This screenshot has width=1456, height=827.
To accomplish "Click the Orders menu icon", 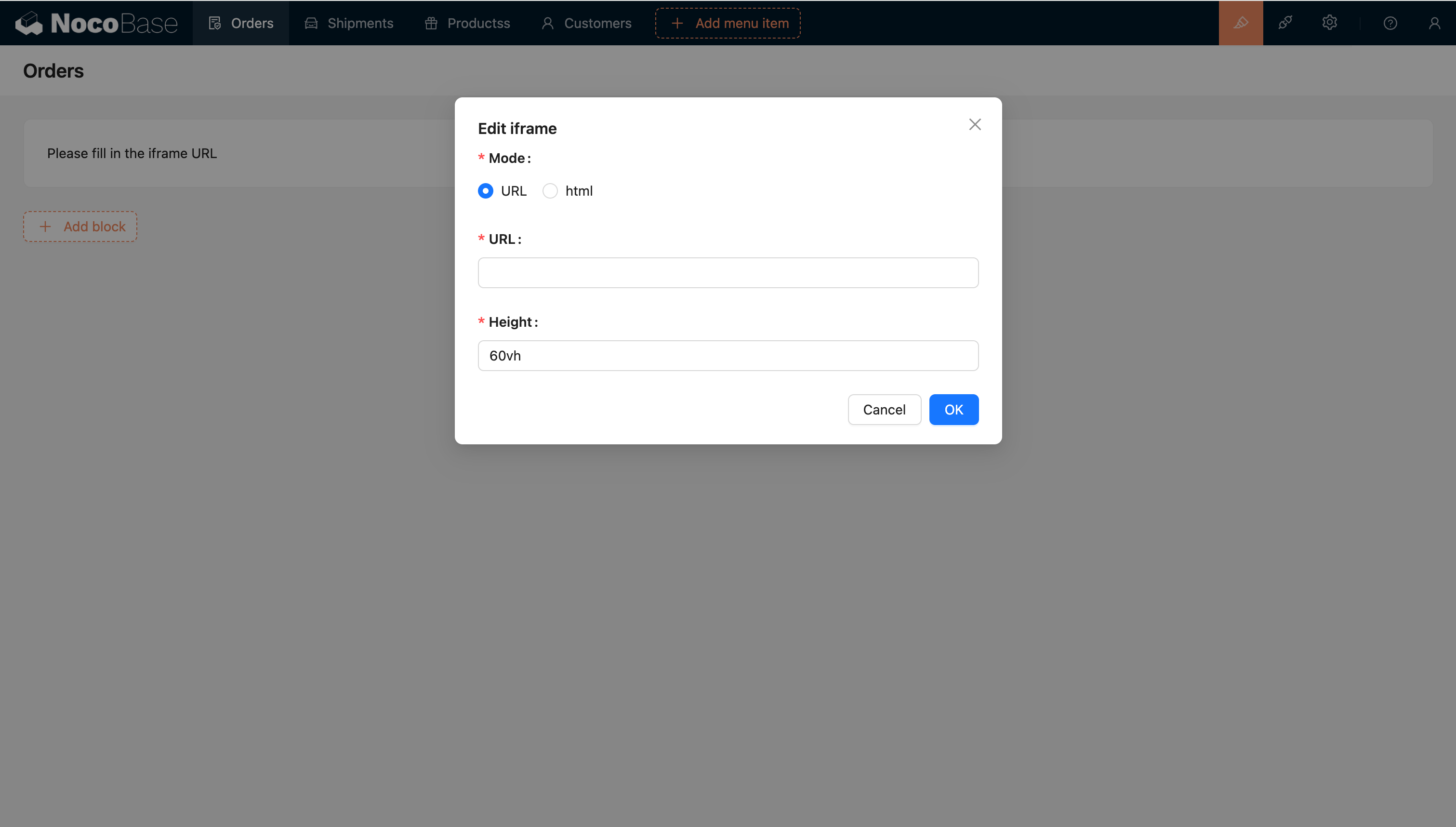I will click(214, 23).
